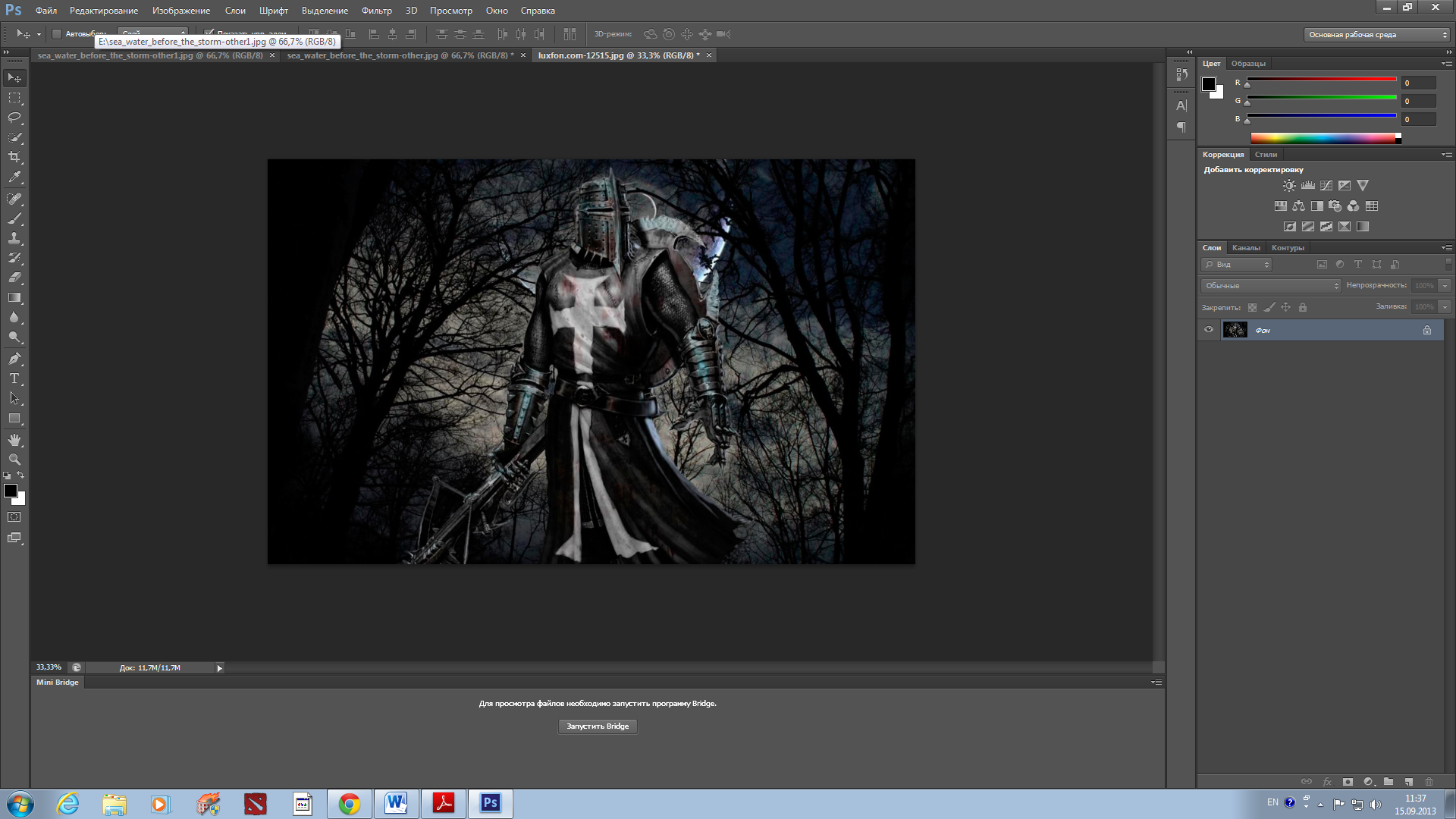Open the Непрозрачность opacity dropdown arrow
This screenshot has width=1456, height=819.
(x=1445, y=286)
